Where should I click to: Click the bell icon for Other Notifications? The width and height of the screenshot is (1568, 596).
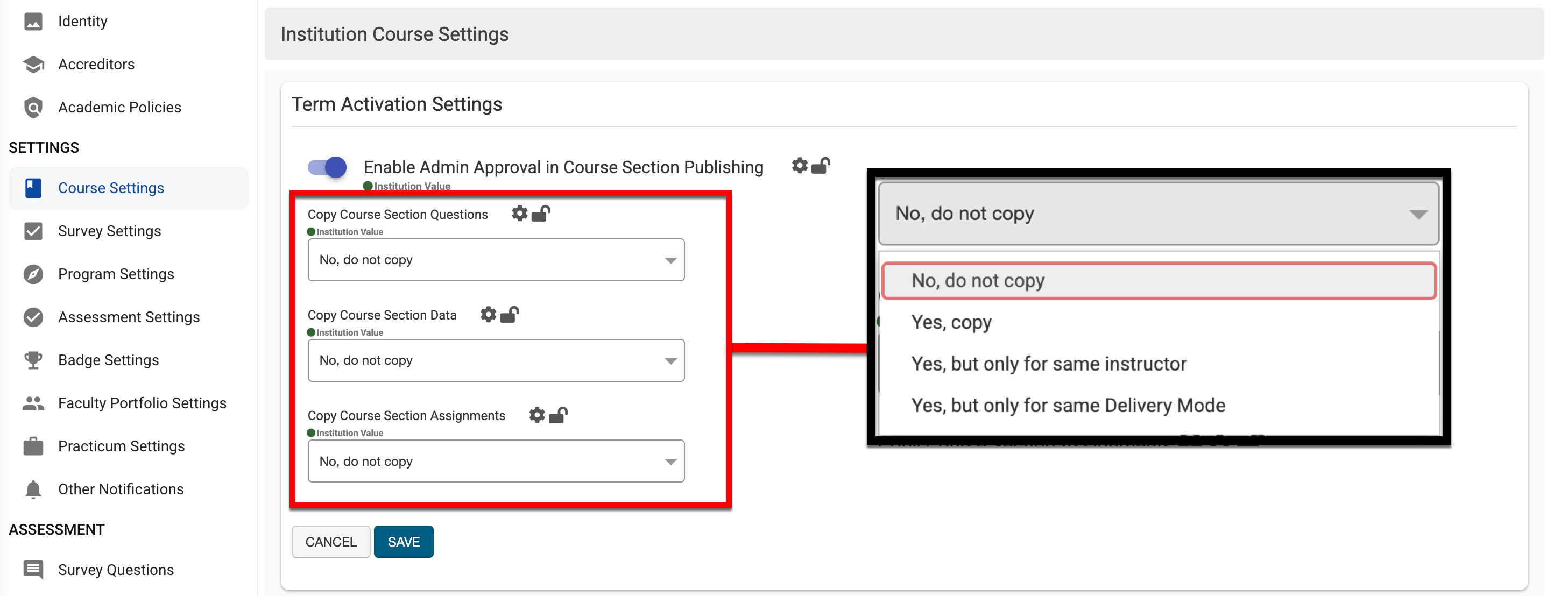pos(33,489)
